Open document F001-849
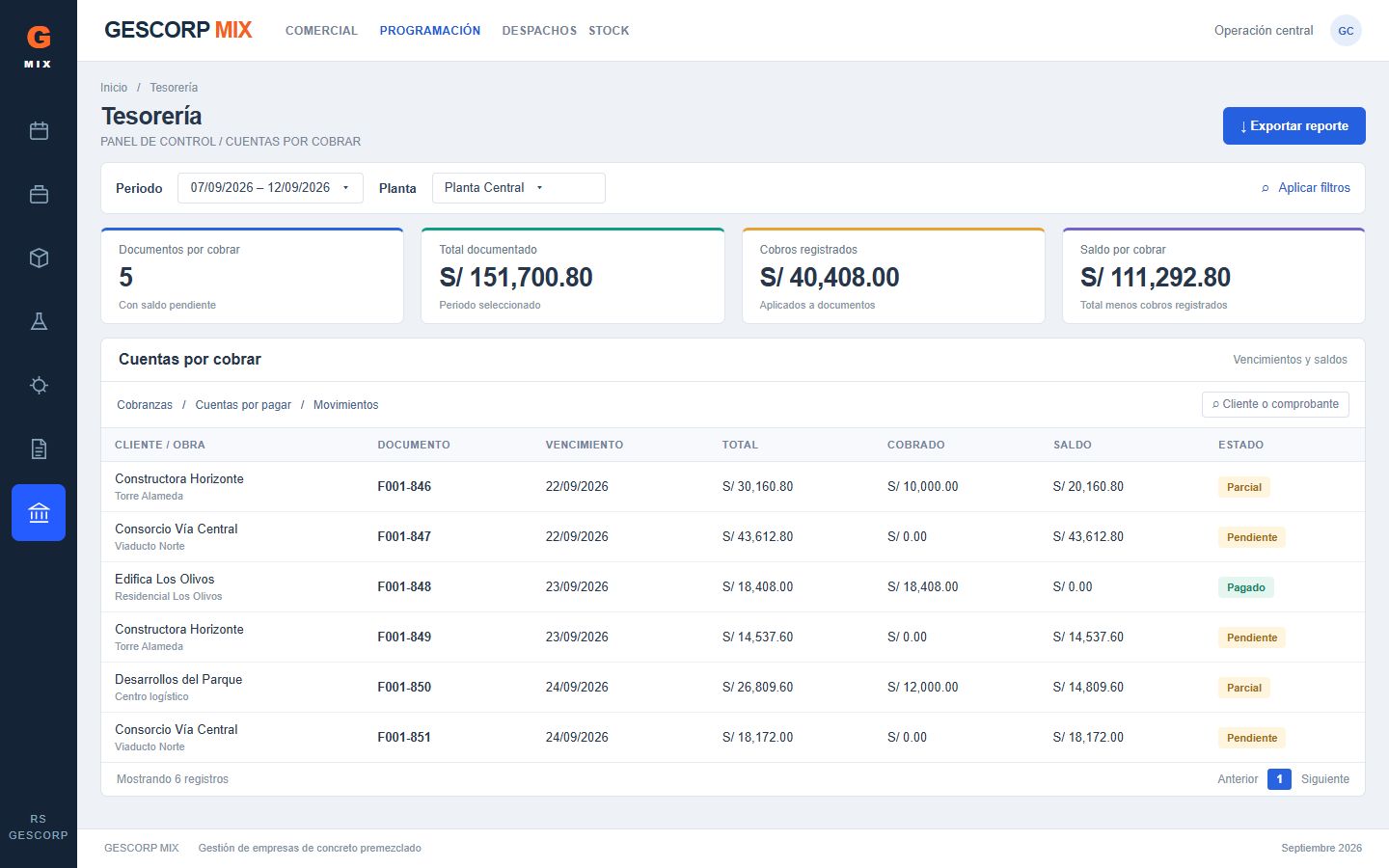The width and height of the screenshot is (1389, 868). click(x=404, y=637)
